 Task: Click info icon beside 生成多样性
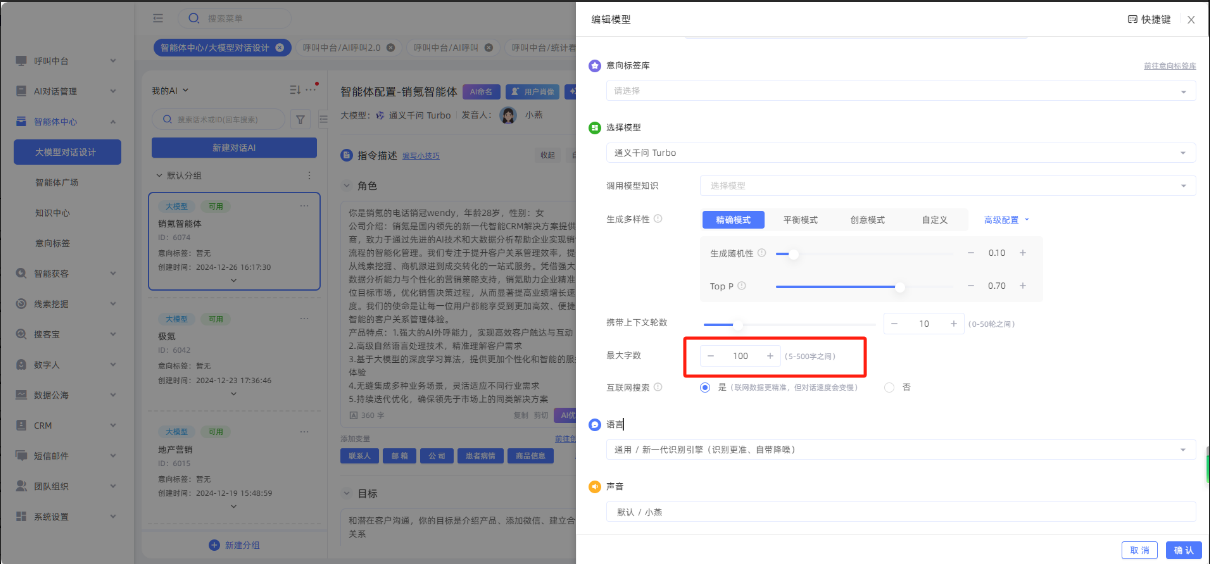tap(658, 219)
